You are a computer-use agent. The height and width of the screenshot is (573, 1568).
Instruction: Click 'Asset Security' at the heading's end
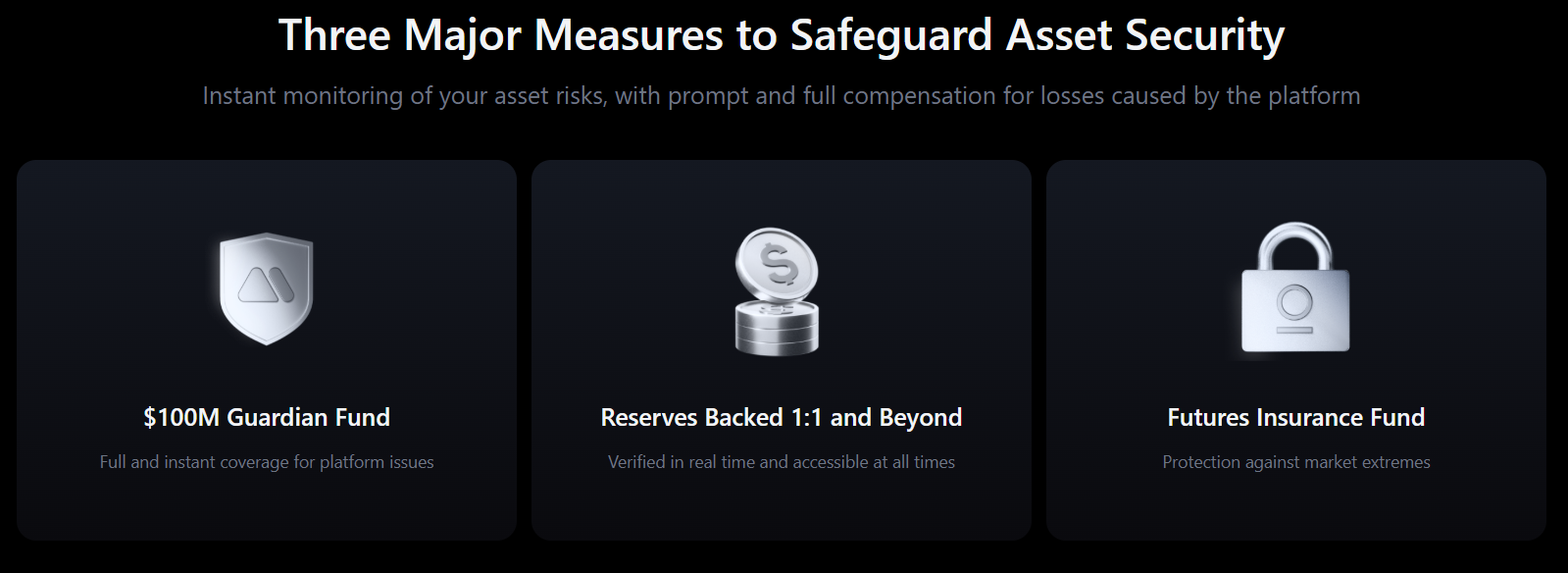[x=1144, y=35]
